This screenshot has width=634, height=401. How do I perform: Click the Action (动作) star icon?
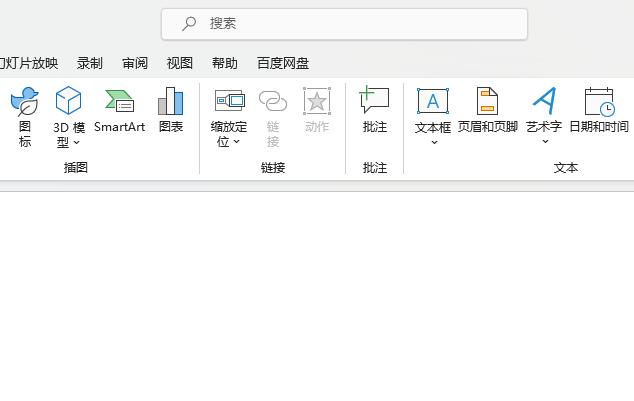(317, 101)
